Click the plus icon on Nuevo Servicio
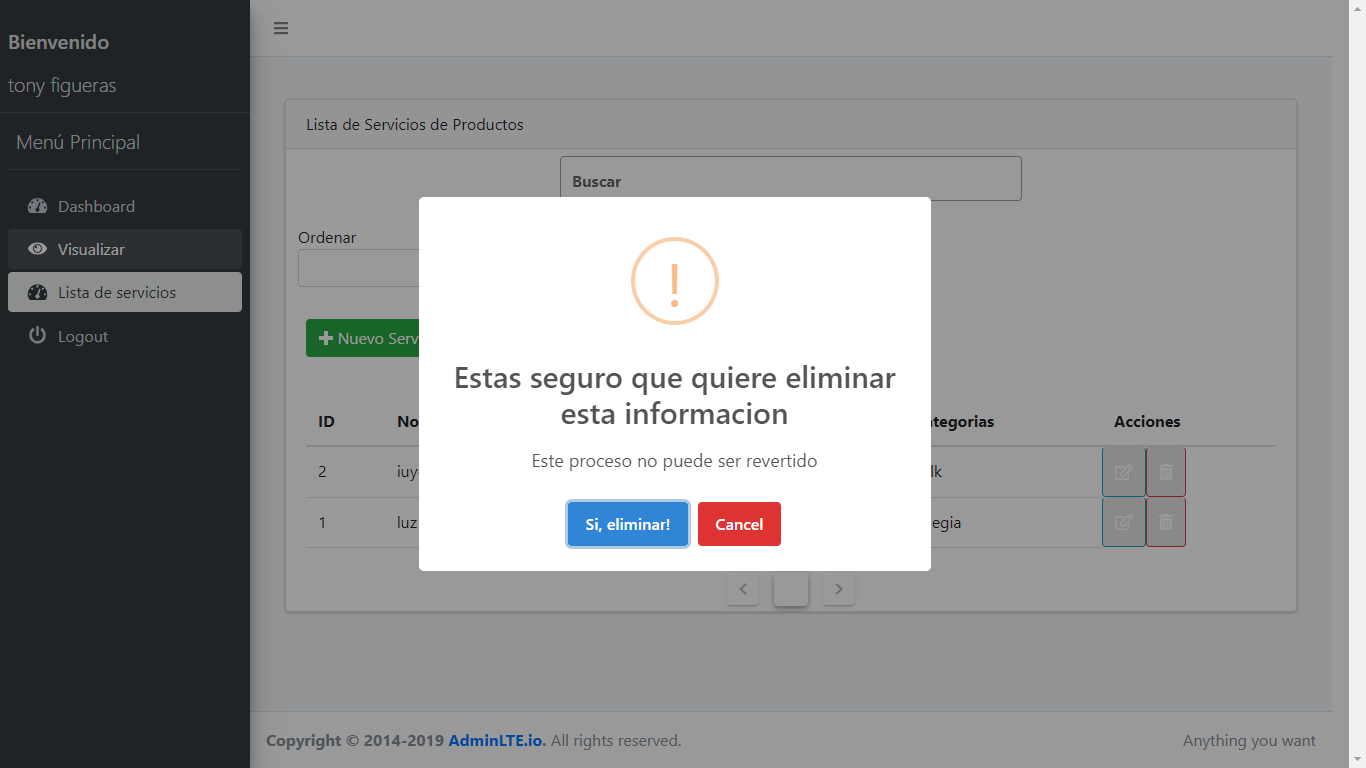The height and width of the screenshot is (768, 1366). [326, 337]
